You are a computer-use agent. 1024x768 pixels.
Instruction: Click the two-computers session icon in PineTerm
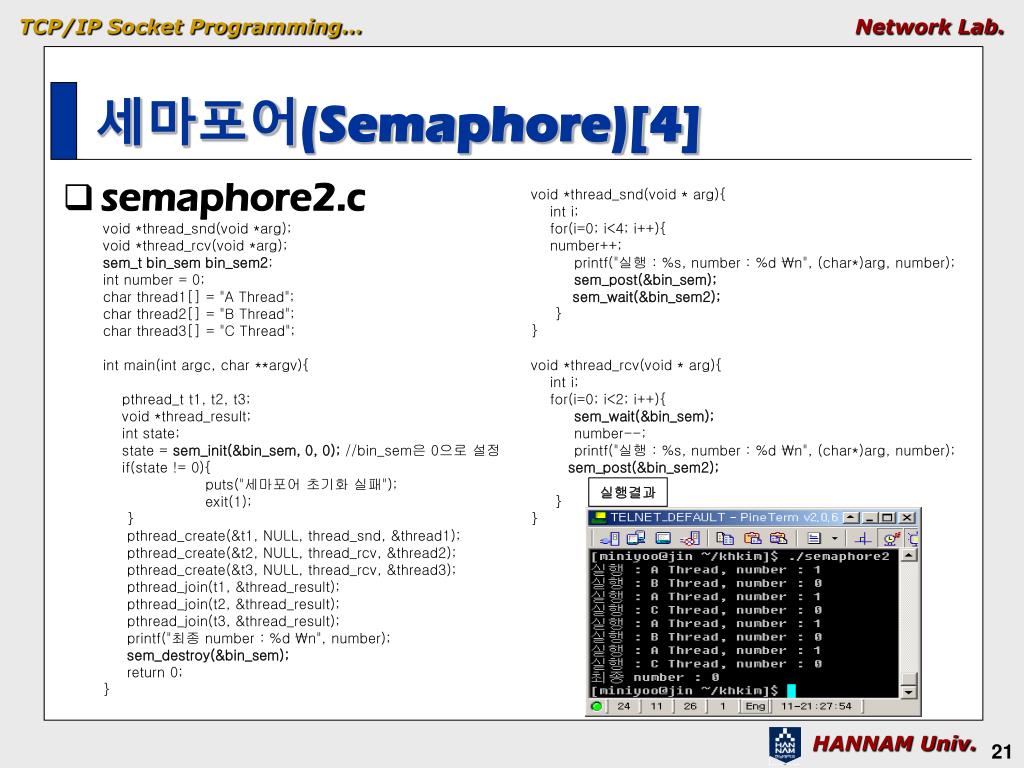pos(635,539)
